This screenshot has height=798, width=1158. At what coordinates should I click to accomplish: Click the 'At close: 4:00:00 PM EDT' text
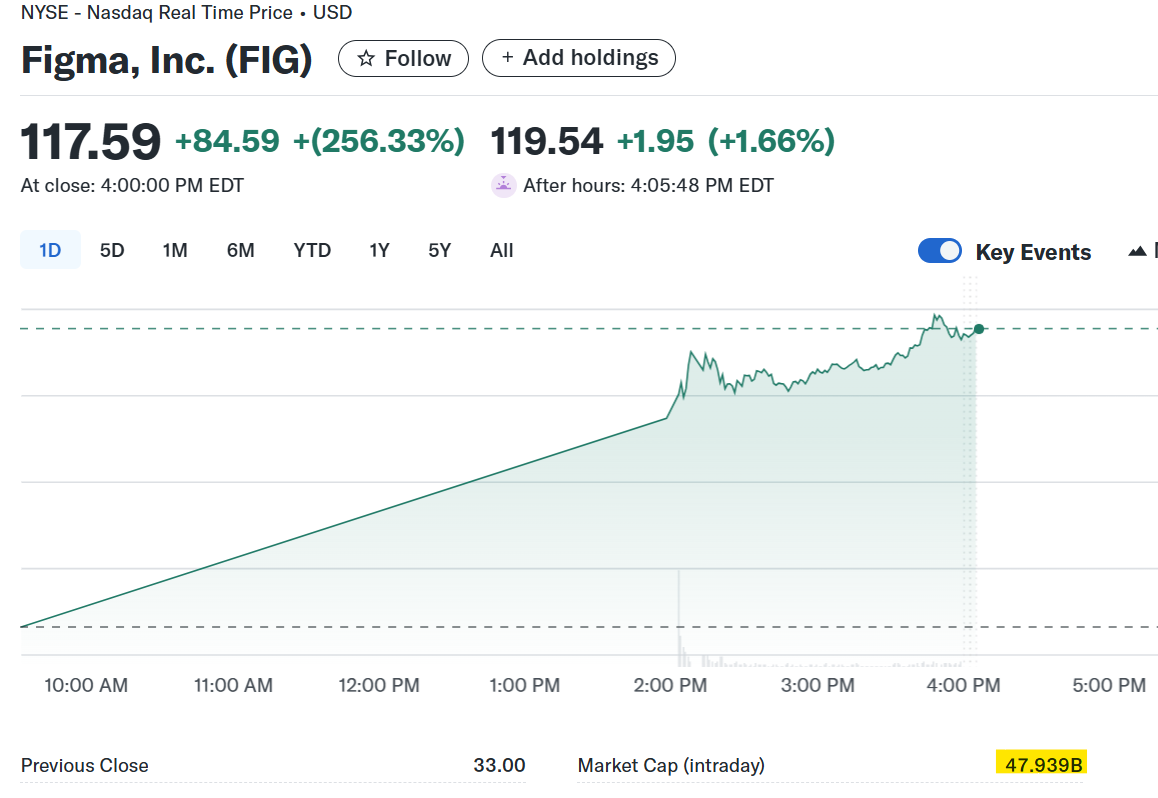(132, 185)
